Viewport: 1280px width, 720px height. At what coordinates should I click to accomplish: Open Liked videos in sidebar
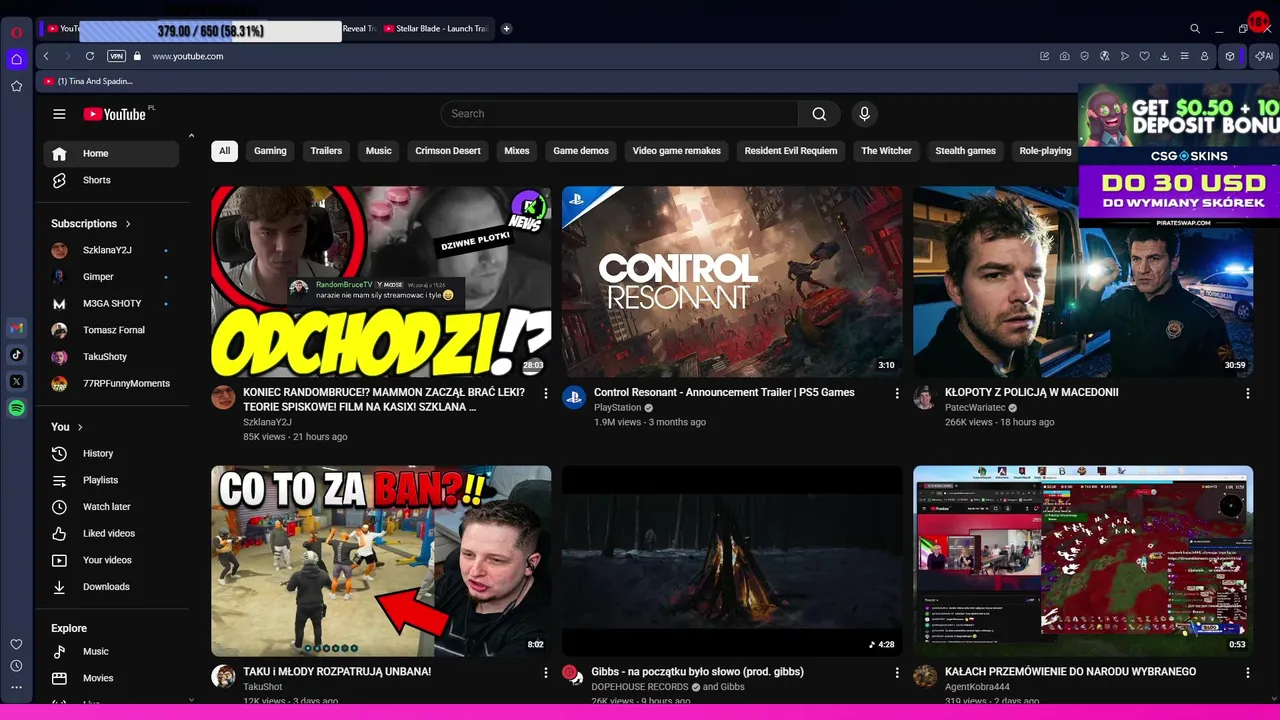click(x=111, y=534)
